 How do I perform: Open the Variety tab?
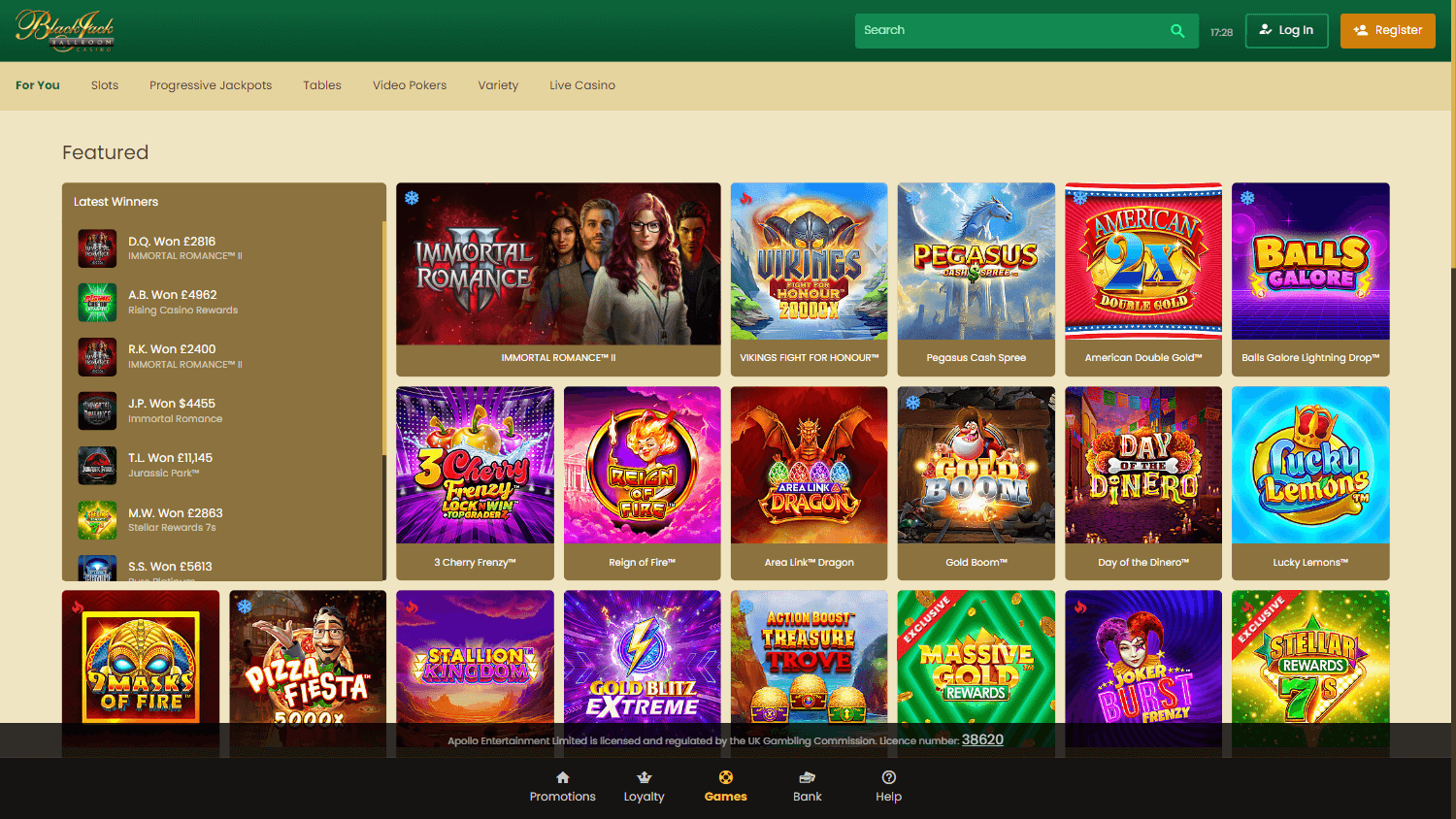(x=498, y=85)
